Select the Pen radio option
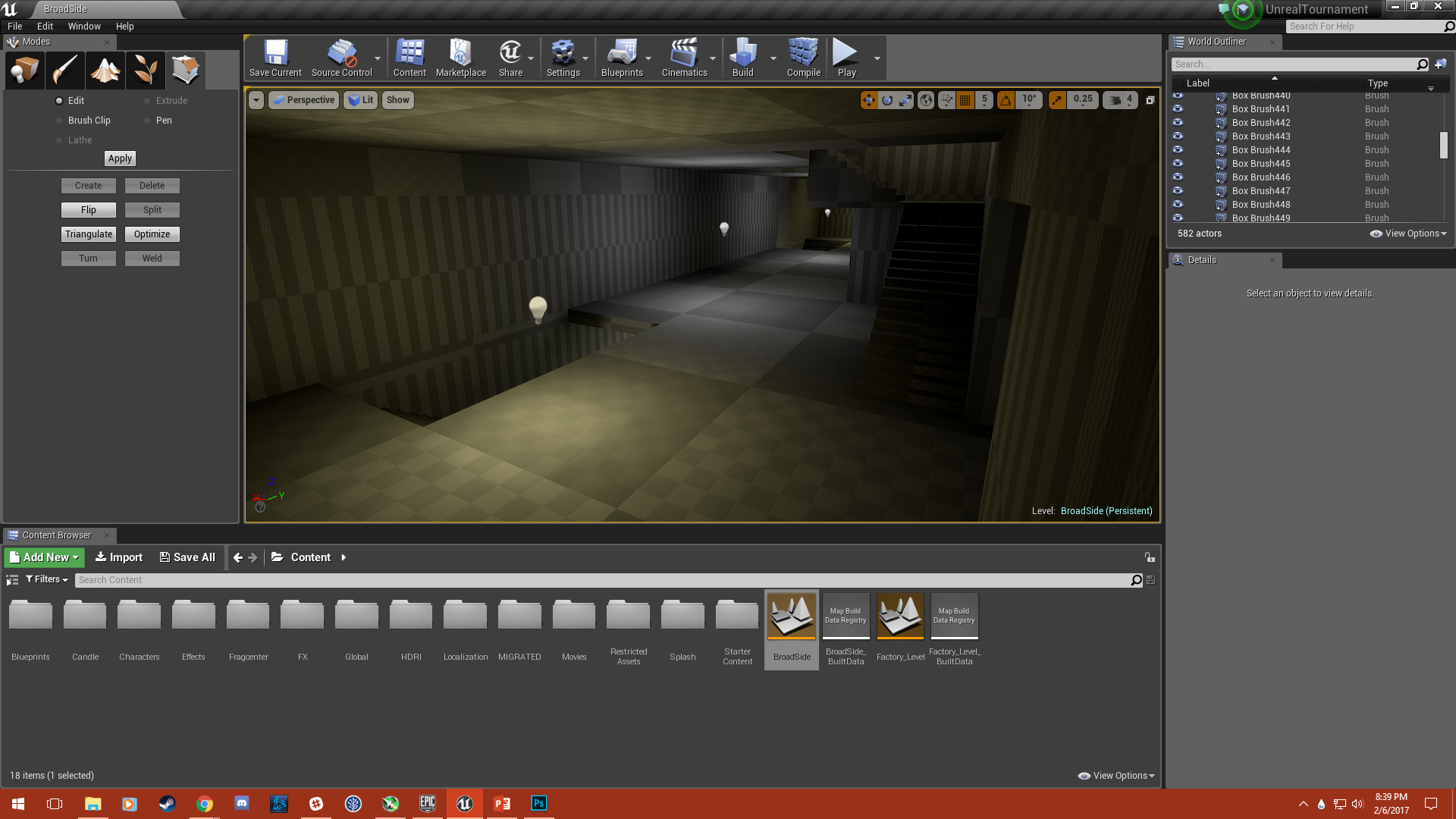 tap(158, 120)
